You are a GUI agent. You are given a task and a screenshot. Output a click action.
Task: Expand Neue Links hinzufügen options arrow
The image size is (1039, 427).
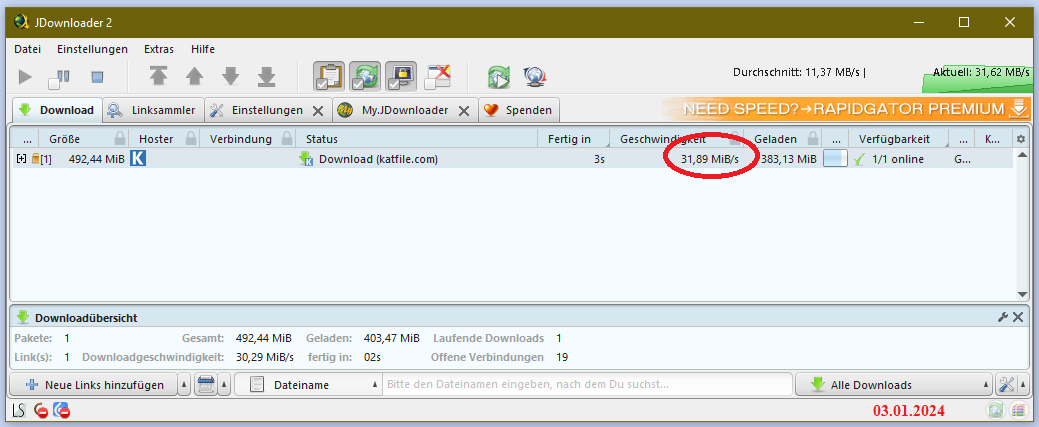pyautogui.click(x=184, y=385)
